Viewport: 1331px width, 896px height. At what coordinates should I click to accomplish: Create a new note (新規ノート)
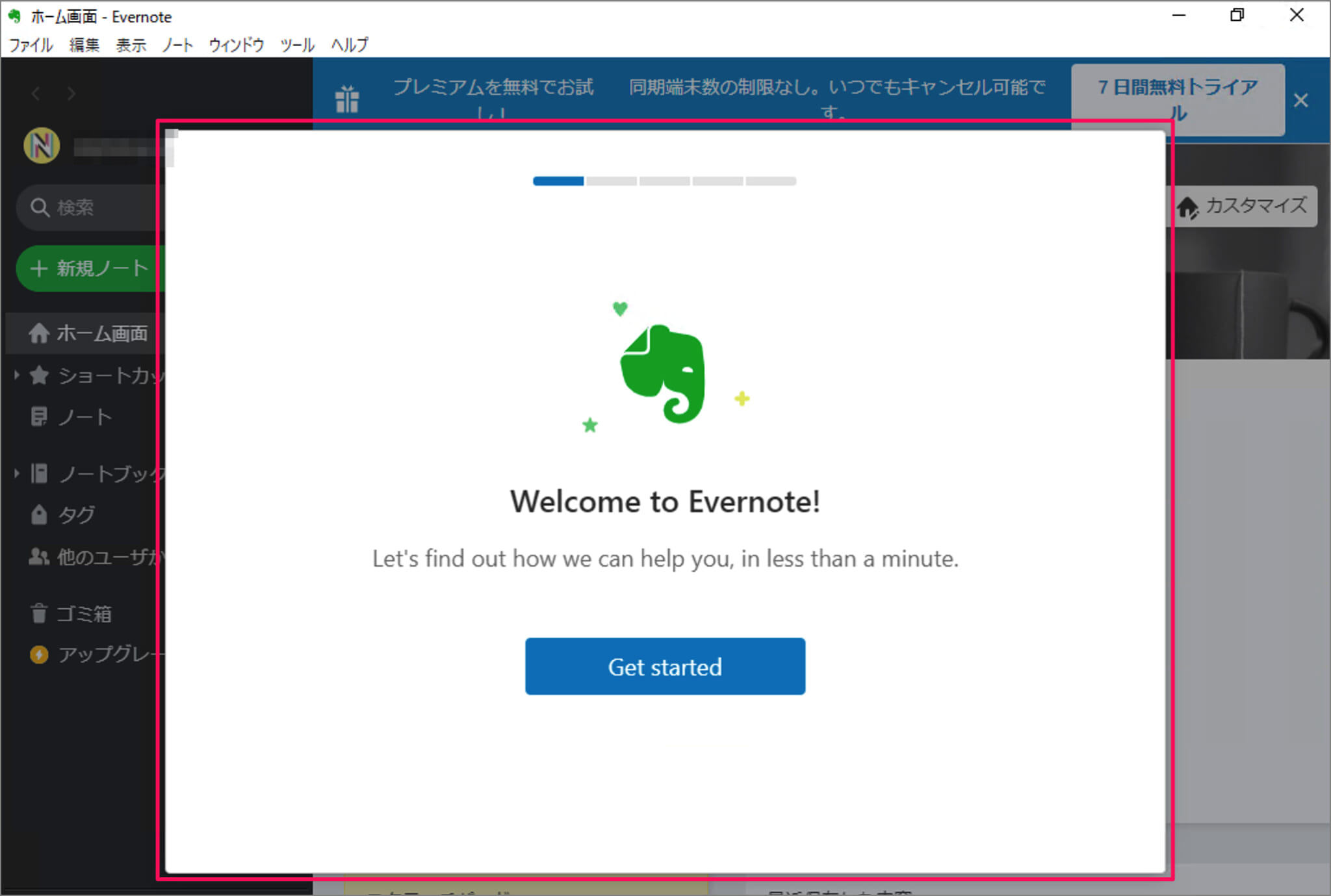click(89, 268)
